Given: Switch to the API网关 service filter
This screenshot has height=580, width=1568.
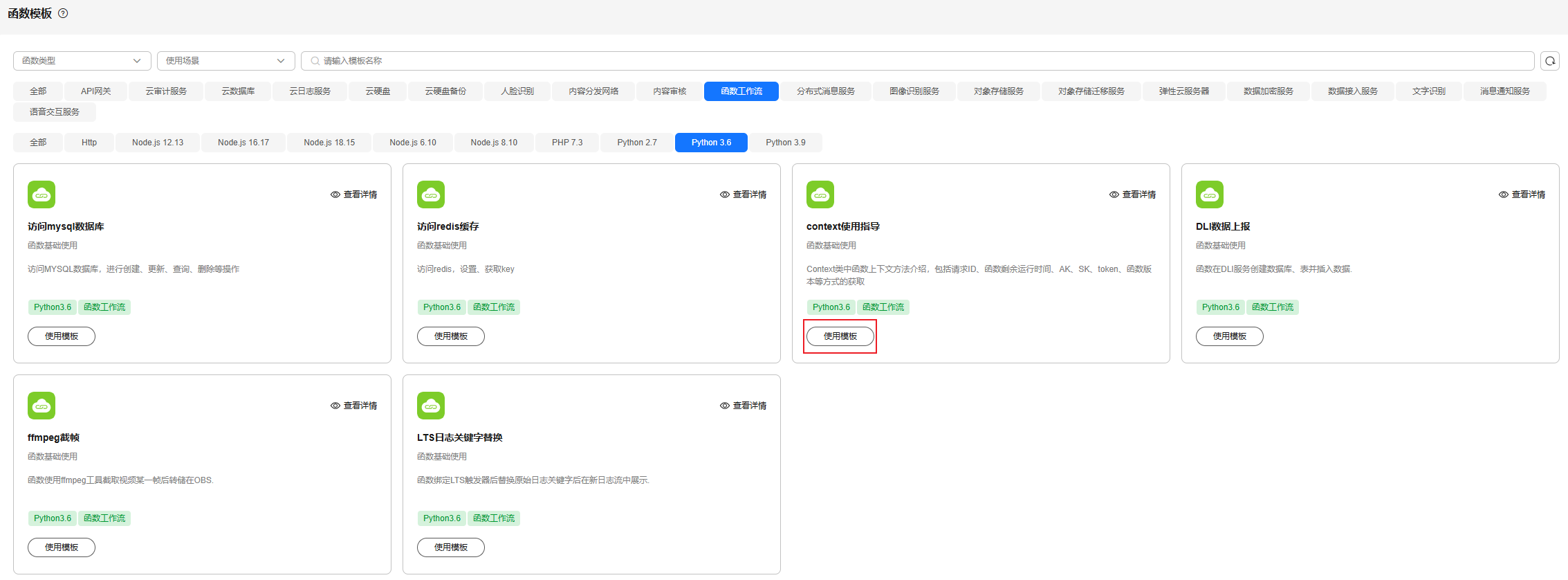Looking at the screenshot, I should pyautogui.click(x=95, y=91).
